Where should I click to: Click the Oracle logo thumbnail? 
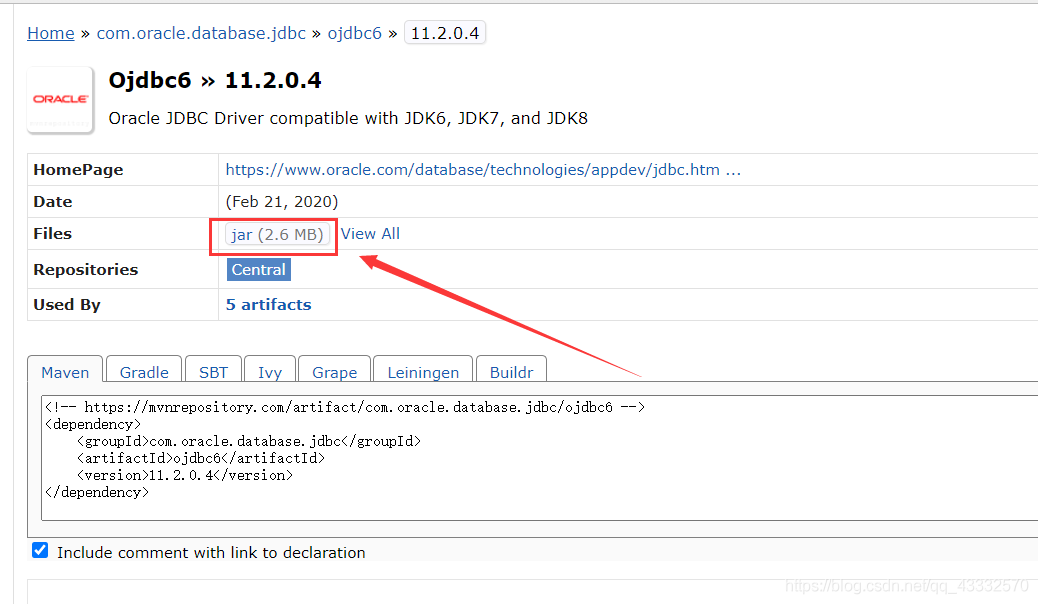coord(60,100)
